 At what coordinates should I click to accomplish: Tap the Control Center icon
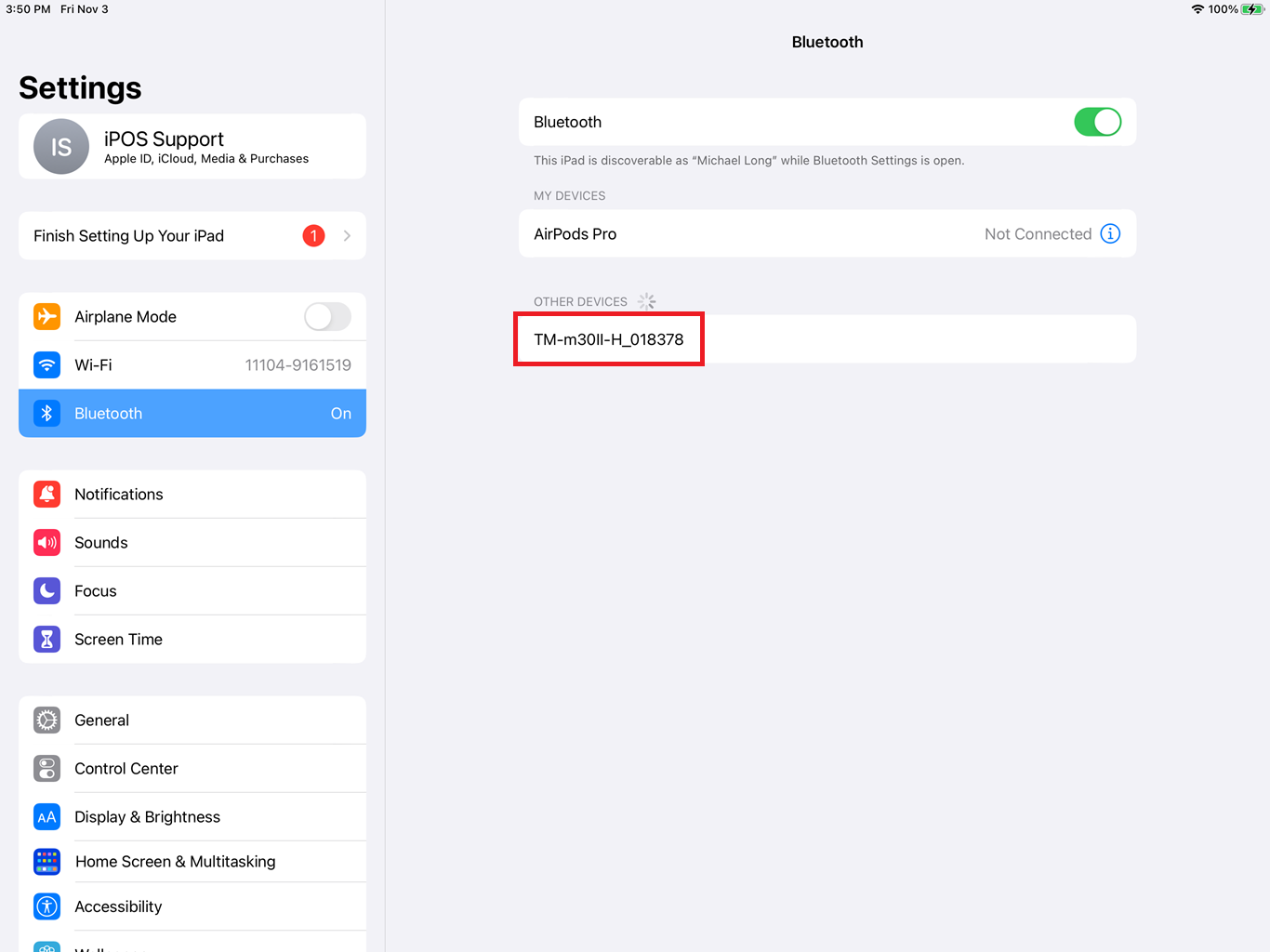pyautogui.click(x=47, y=768)
